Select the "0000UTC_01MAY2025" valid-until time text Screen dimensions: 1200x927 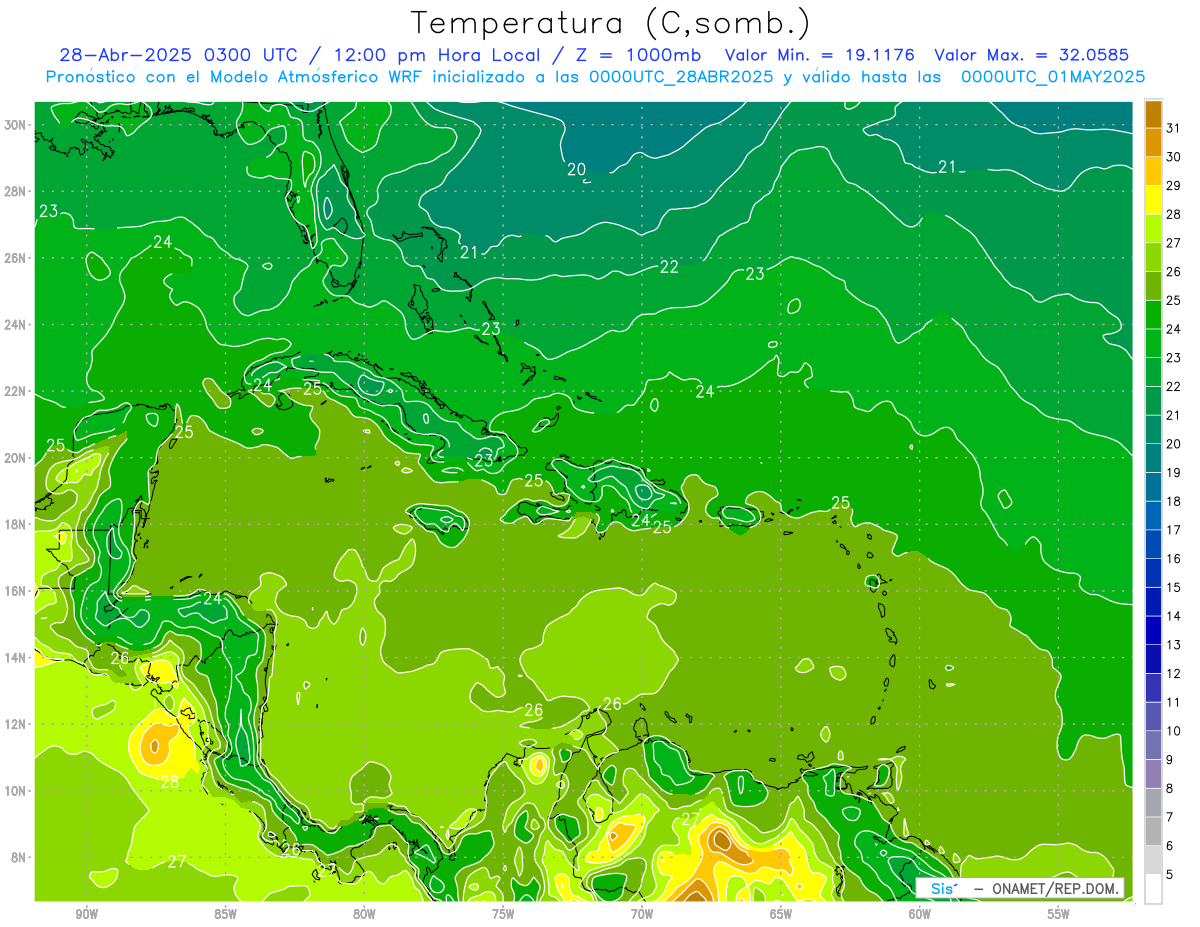pos(1053,77)
